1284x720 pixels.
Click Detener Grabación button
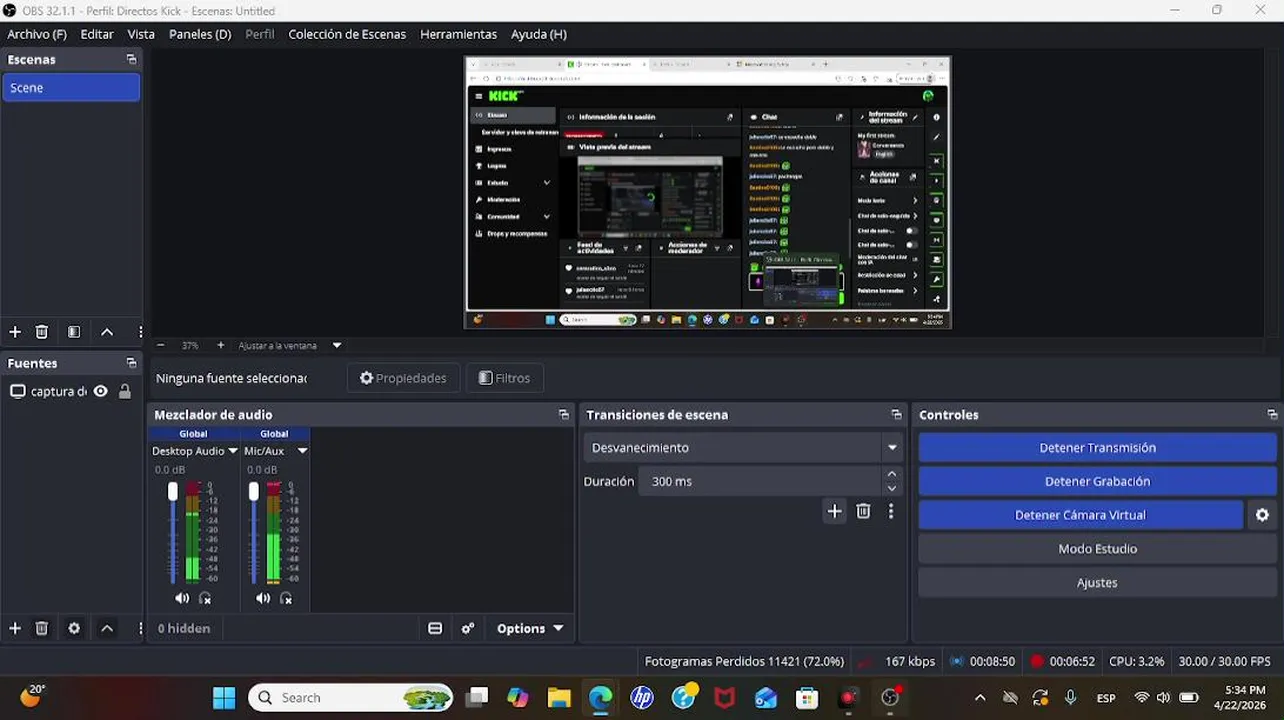pyautogui.click(x=1097, y=481)
